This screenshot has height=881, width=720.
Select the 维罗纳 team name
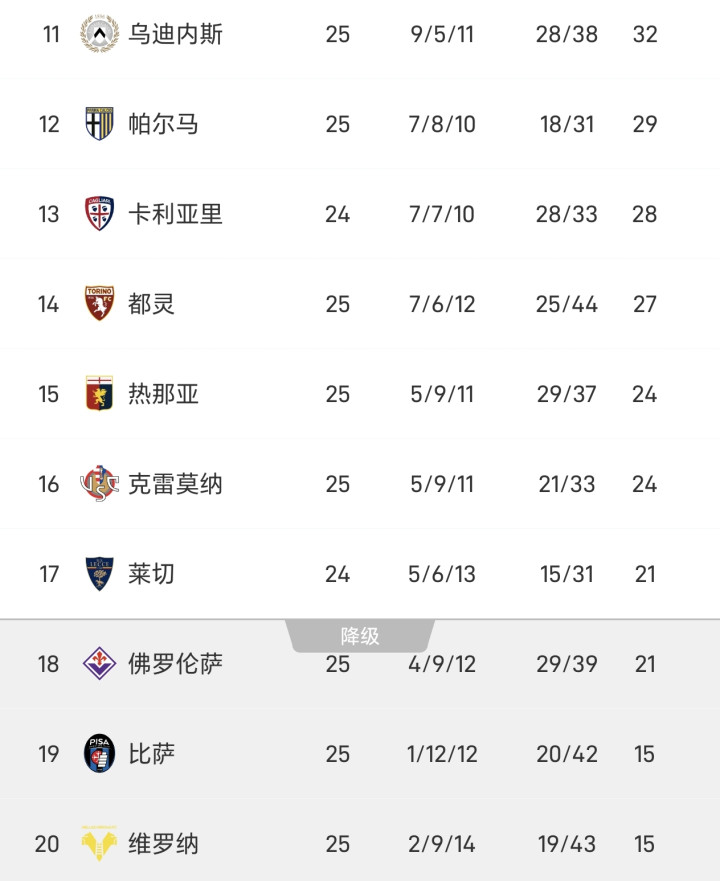pos(163,844)
